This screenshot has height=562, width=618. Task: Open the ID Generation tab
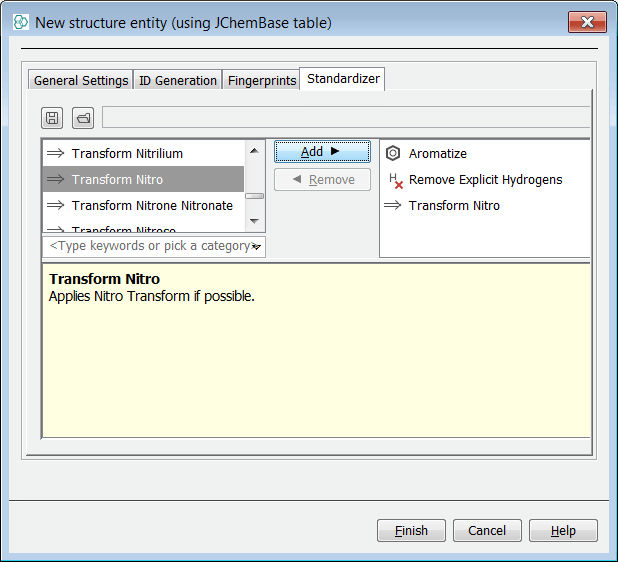tap(178, 81)
